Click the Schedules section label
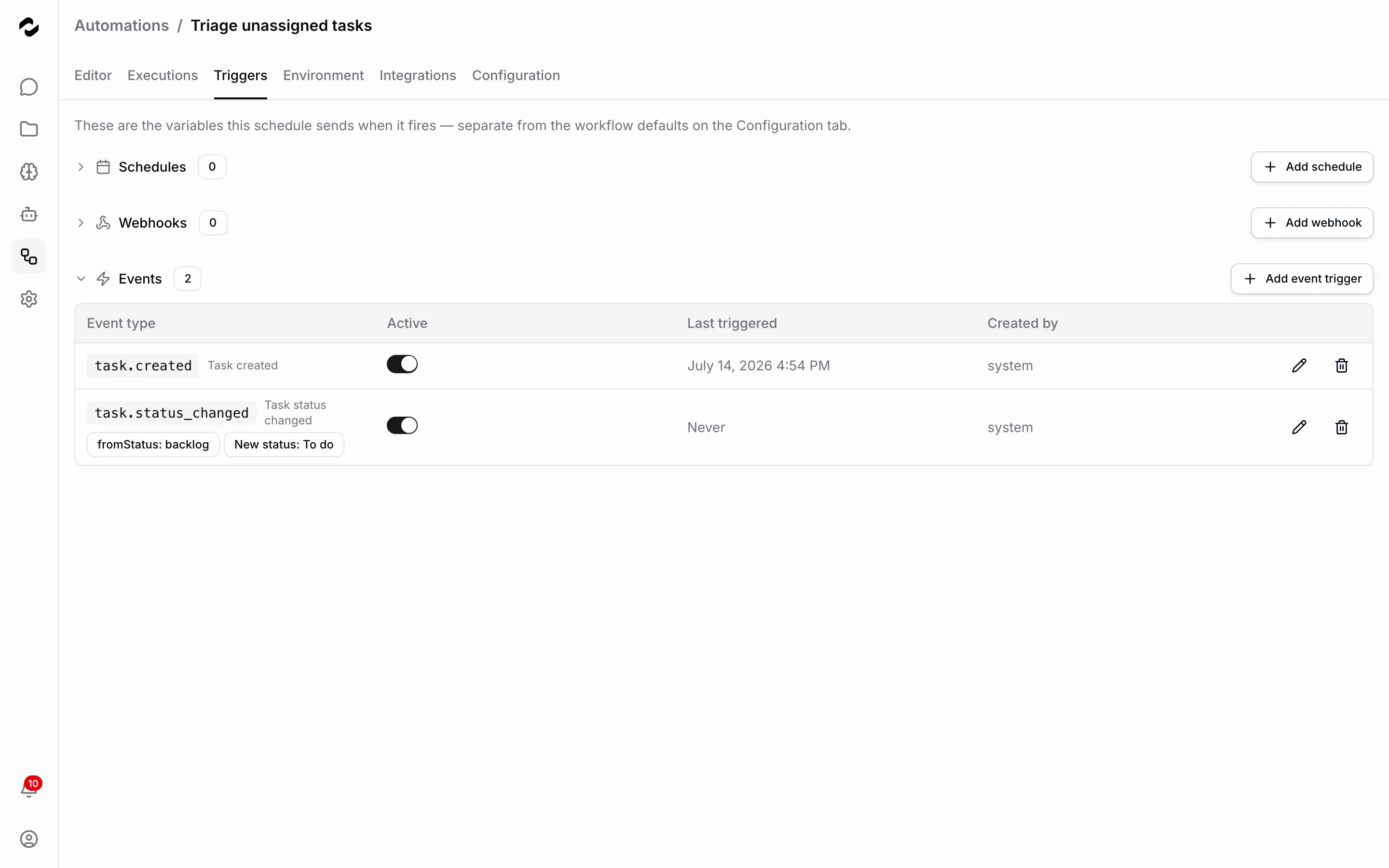The image size is (1389, 868). 152,167
